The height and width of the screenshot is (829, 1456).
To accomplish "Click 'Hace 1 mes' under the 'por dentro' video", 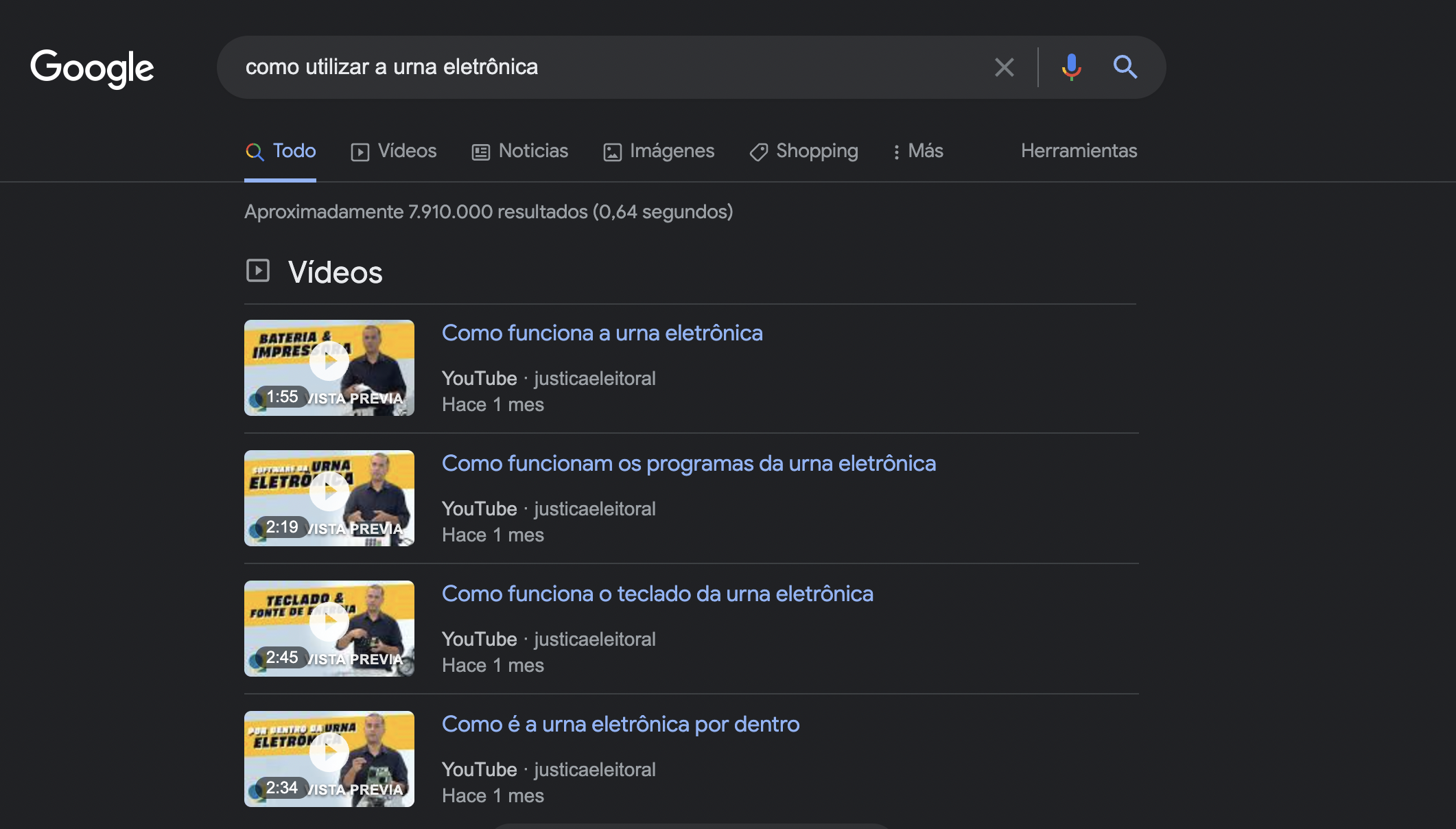I will [493, 796].
